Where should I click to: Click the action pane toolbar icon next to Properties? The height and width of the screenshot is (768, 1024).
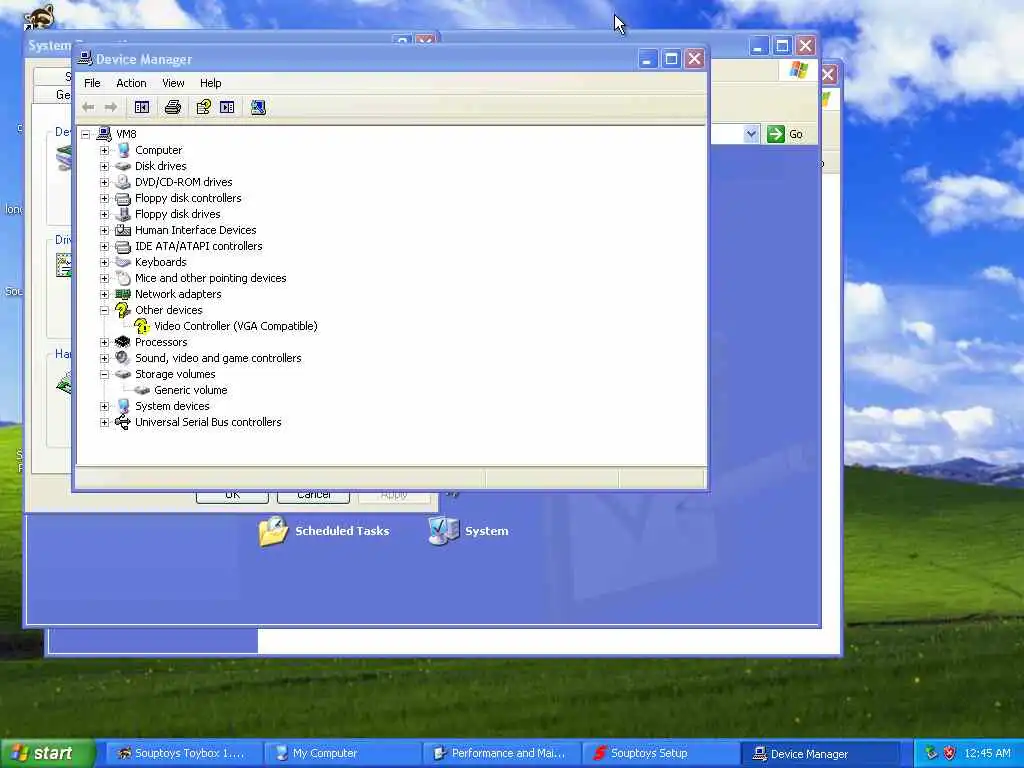[x=227, y=107]
